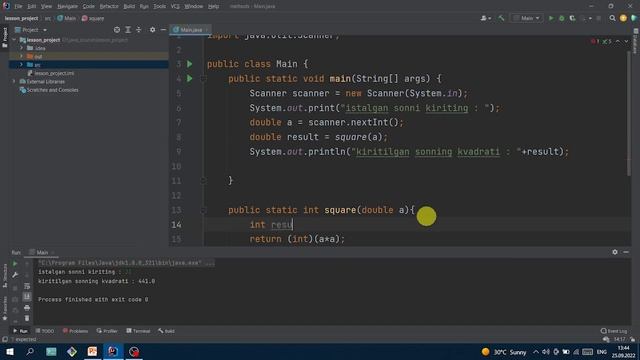
Task: Click Collapse All icon in Project panel
Action: click(x=138, y=30)
